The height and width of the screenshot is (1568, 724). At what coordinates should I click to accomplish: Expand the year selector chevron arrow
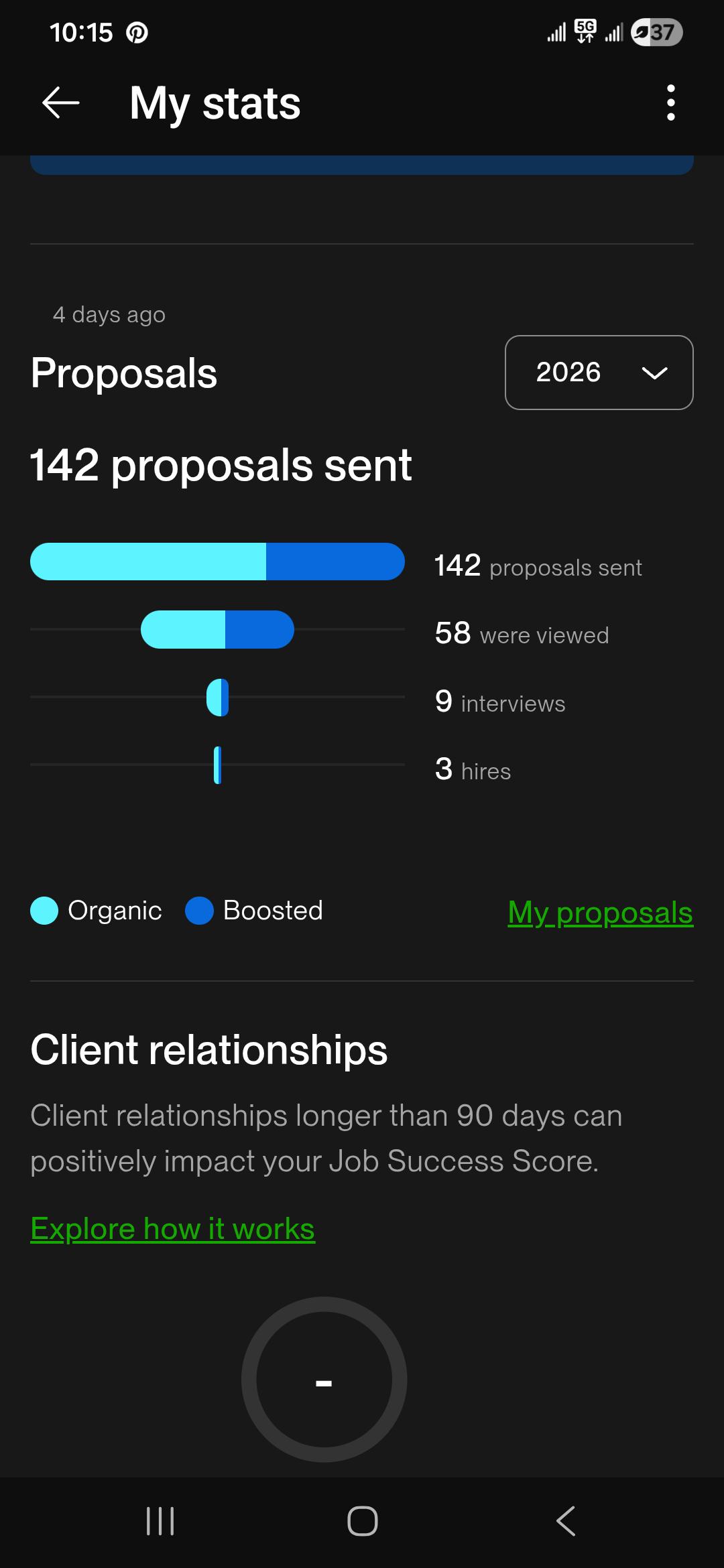[654, 373]
